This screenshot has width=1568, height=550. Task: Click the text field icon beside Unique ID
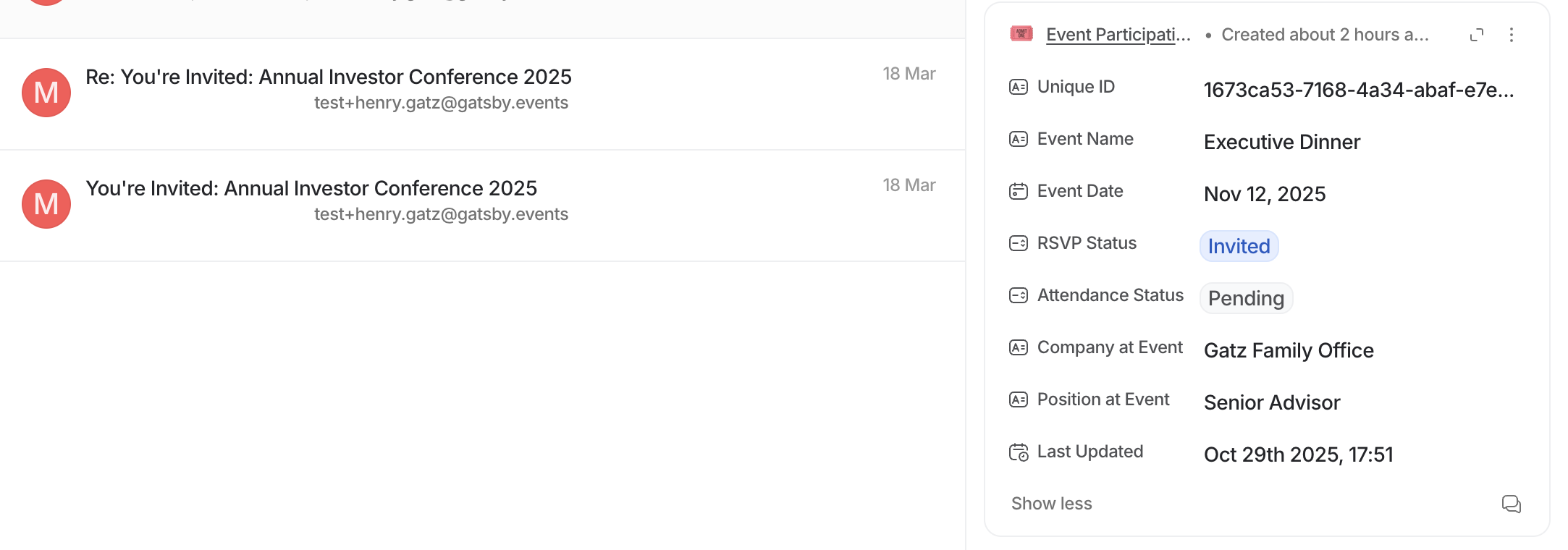click(1019, 86)
